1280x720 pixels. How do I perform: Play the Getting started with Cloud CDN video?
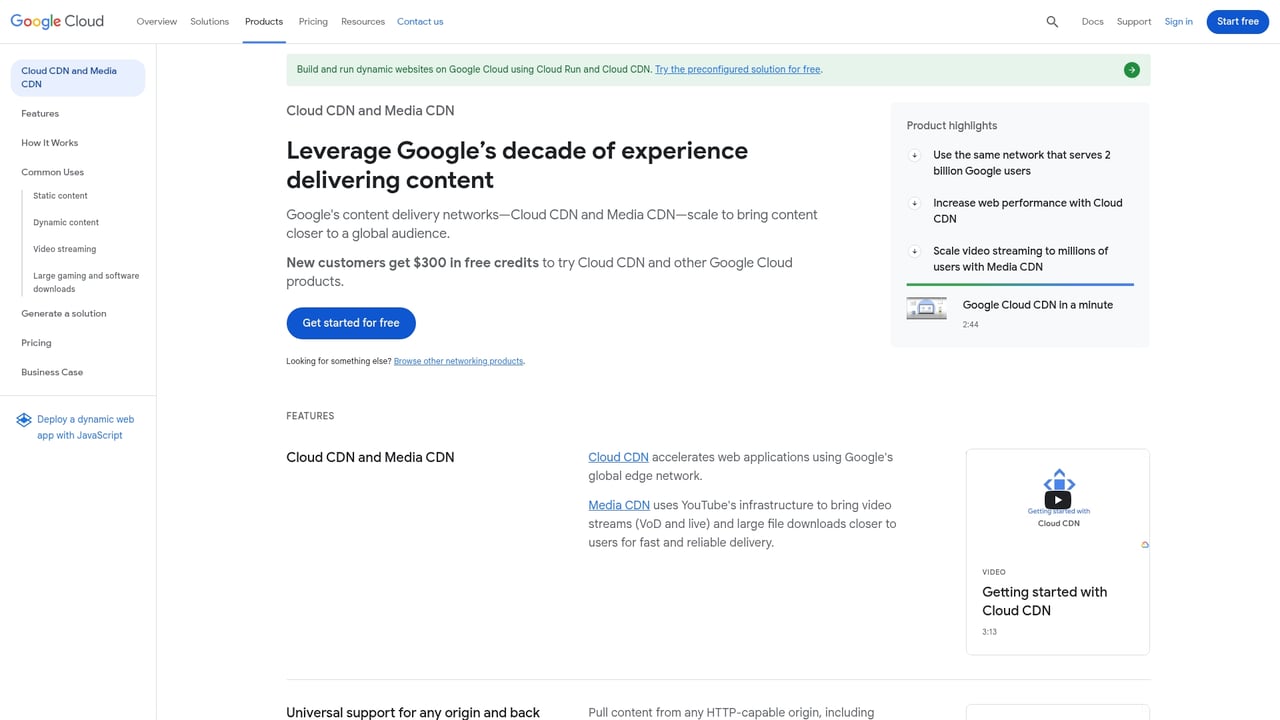click(x=1057, y=499)
